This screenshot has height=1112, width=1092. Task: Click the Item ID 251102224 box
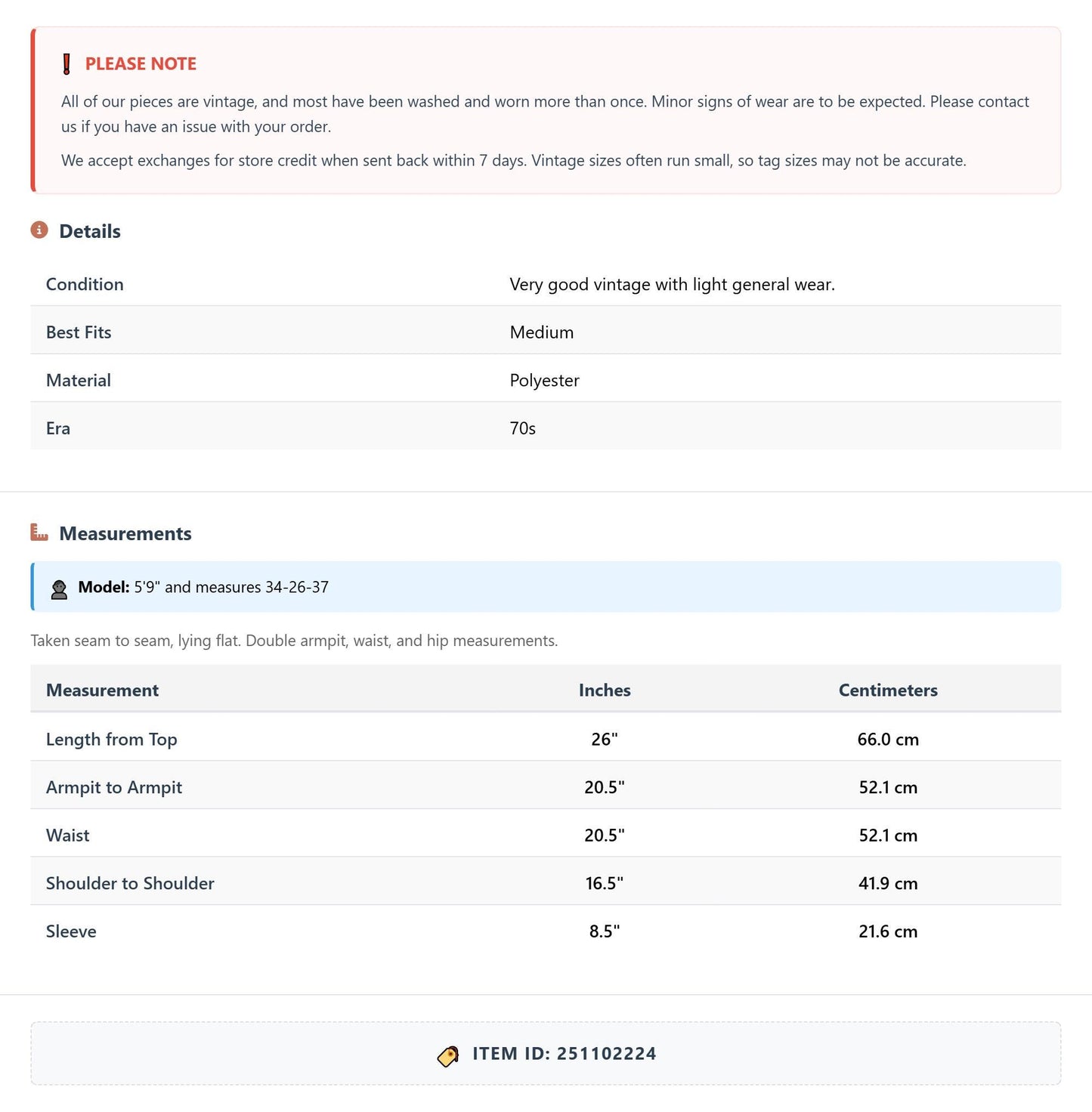pyautogui.click(x=546, y=1054)
